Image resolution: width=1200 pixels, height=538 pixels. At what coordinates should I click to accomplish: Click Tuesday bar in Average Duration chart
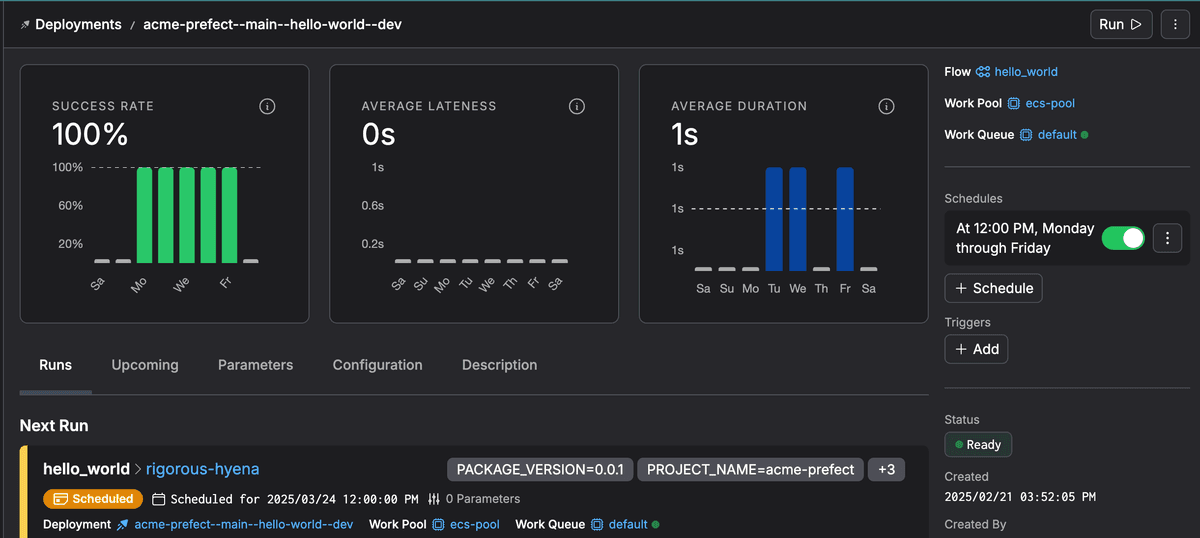(774, 219)
